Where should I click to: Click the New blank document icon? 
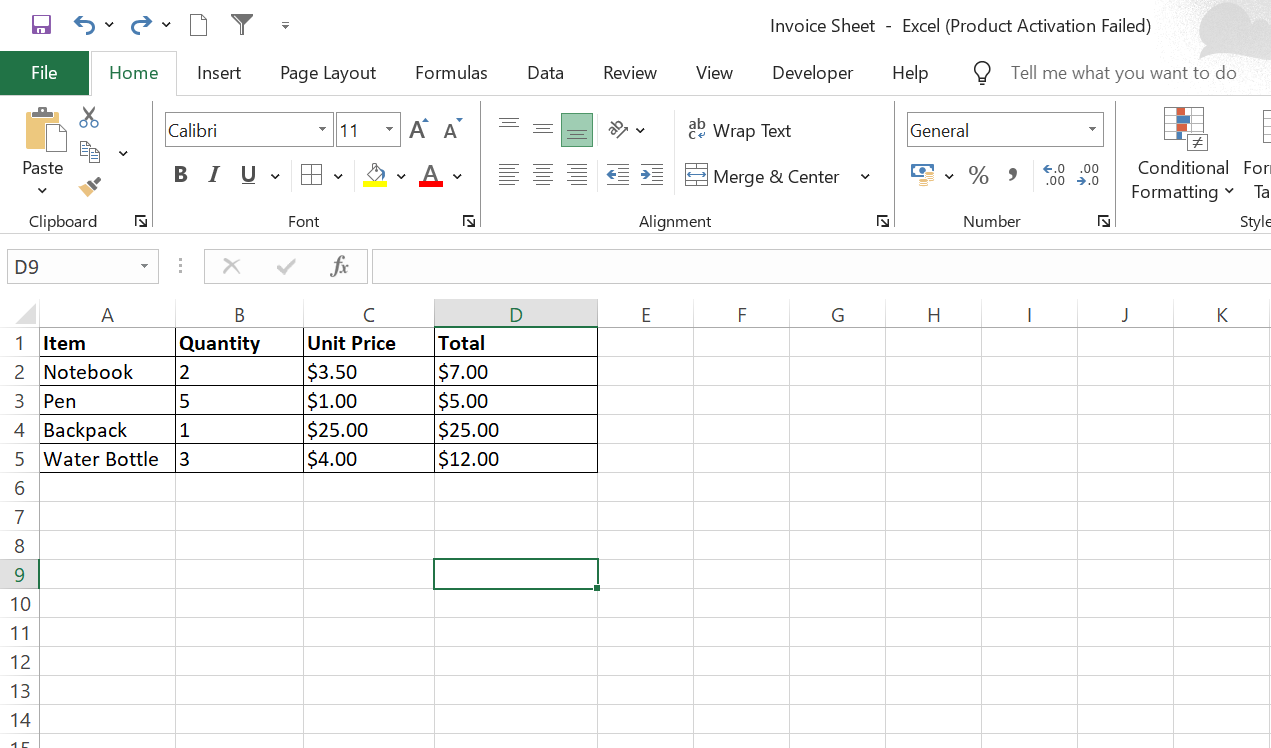point(198,25)
